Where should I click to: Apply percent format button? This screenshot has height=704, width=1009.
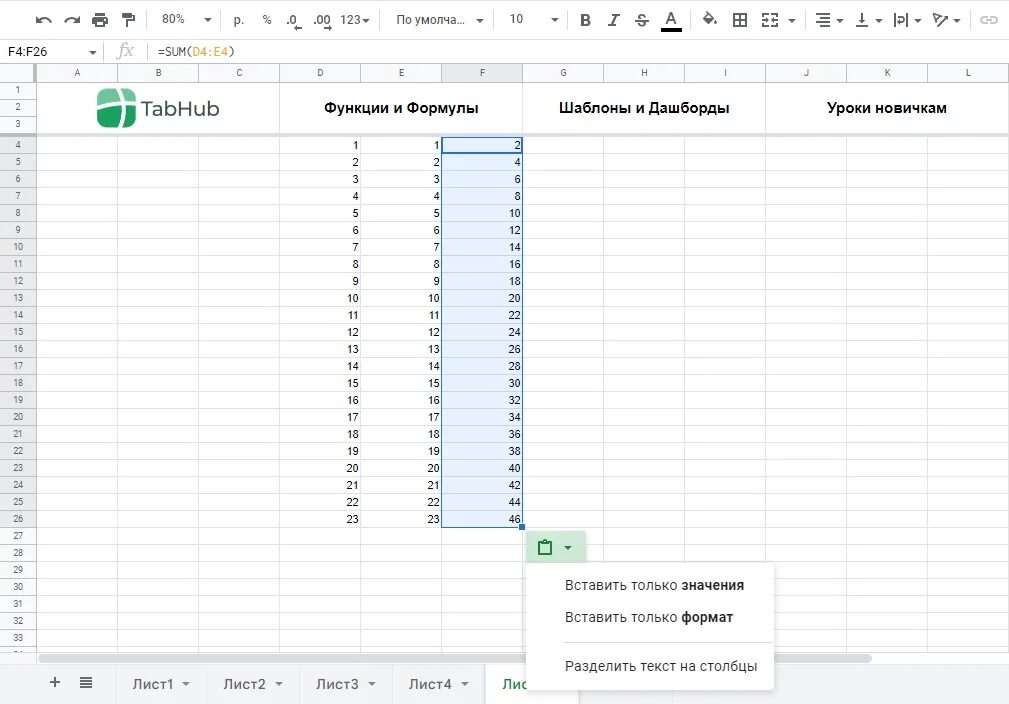coord(266,20)
